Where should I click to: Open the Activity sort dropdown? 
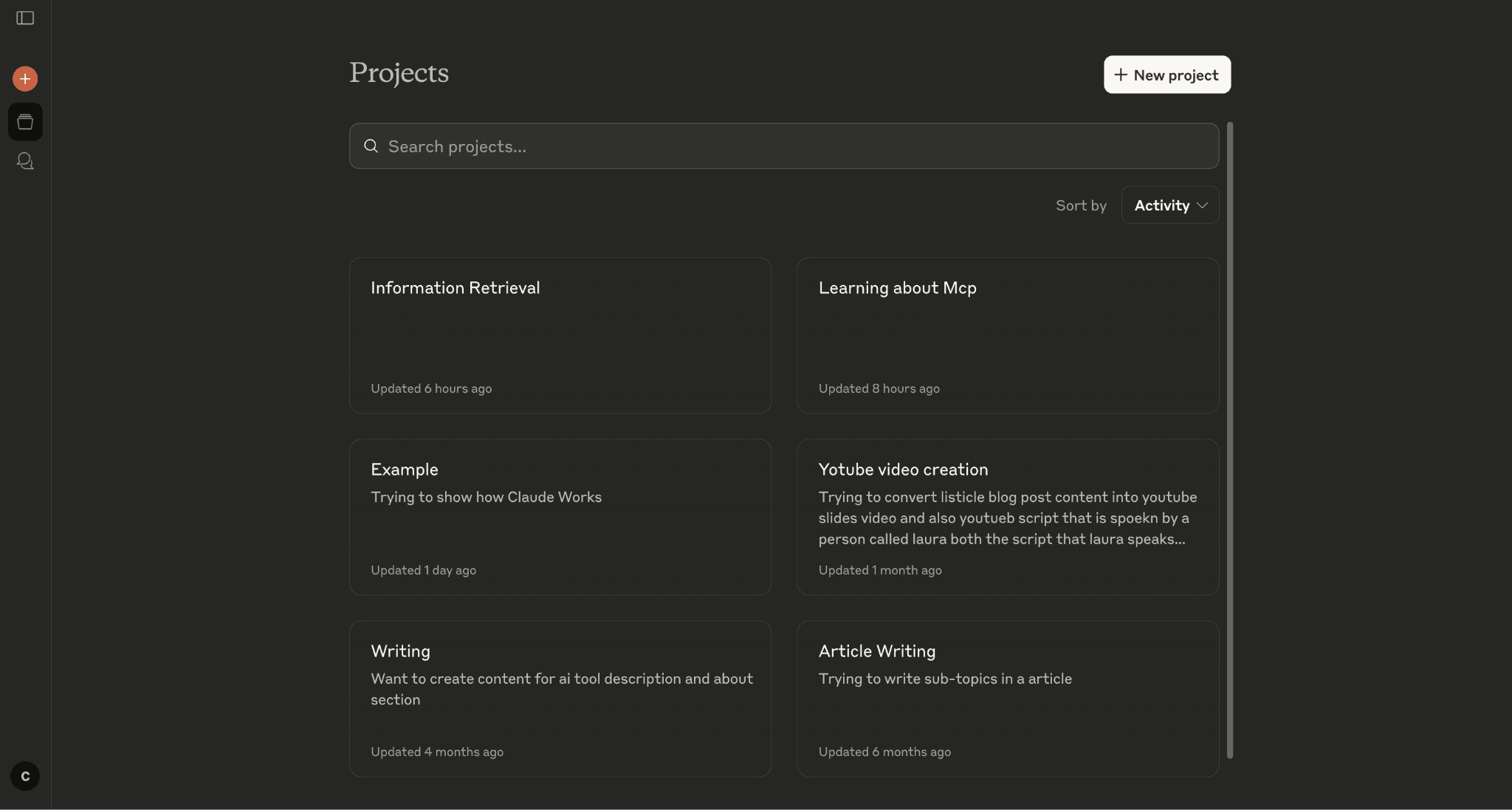pos(1169,205)
